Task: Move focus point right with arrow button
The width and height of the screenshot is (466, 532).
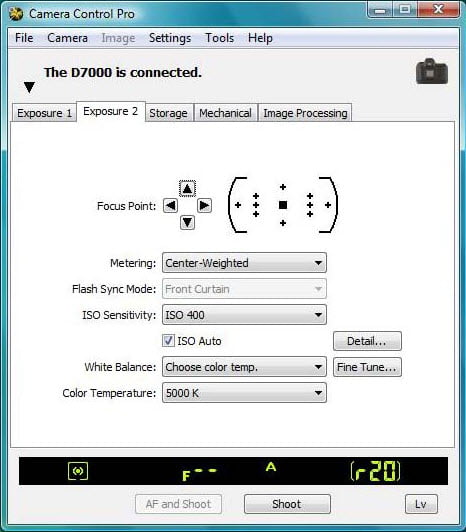Action: [204, 206]
